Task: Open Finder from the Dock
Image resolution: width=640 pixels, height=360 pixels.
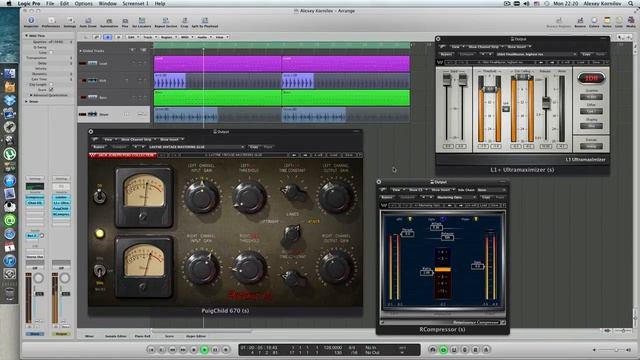Action: click(9, 74)
